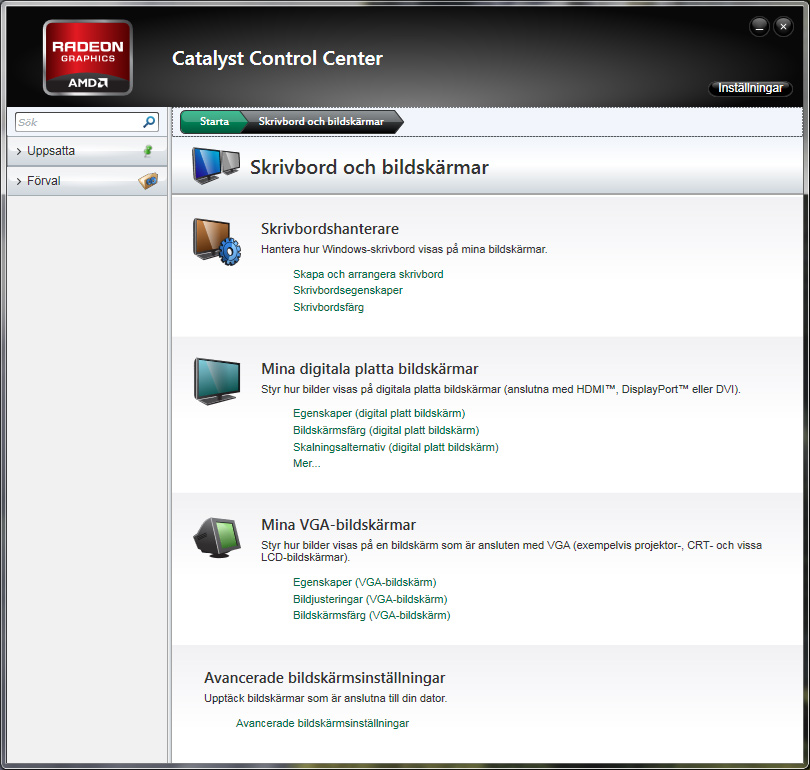810x770 pixels.
Task: Click the dual monitor header icon
Action: 216,166
